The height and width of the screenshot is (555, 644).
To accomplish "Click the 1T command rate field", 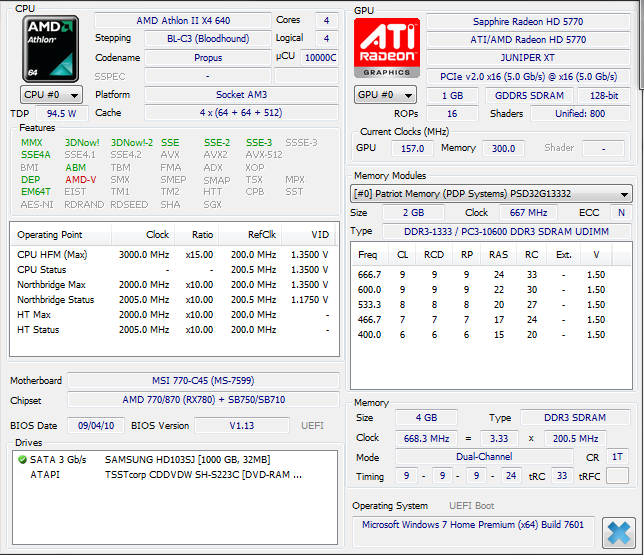I will click(617, 457).
